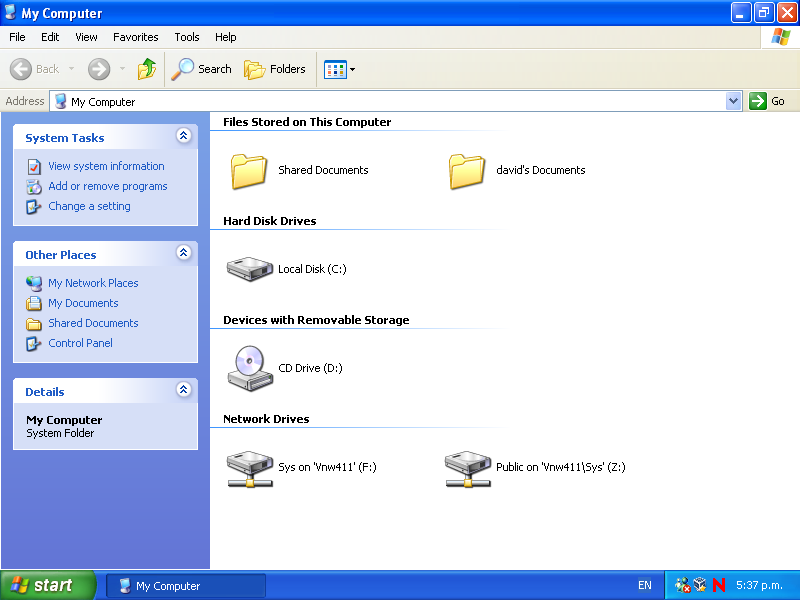This screenshot has width=800, height=600.
Task: Click View system information link
Action: tap(106, 166)
